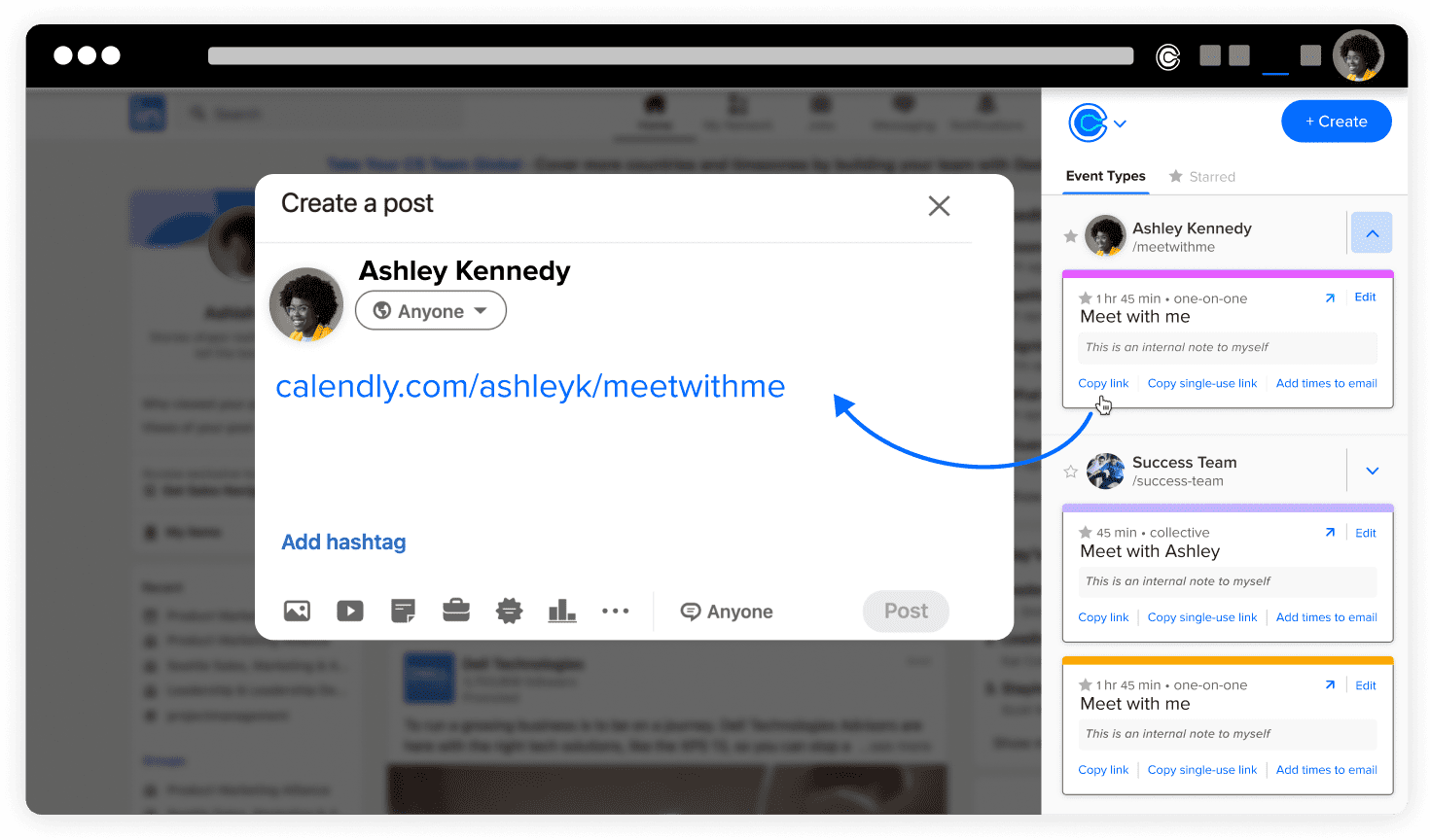Star the Success Team event group

[1070, 471]
